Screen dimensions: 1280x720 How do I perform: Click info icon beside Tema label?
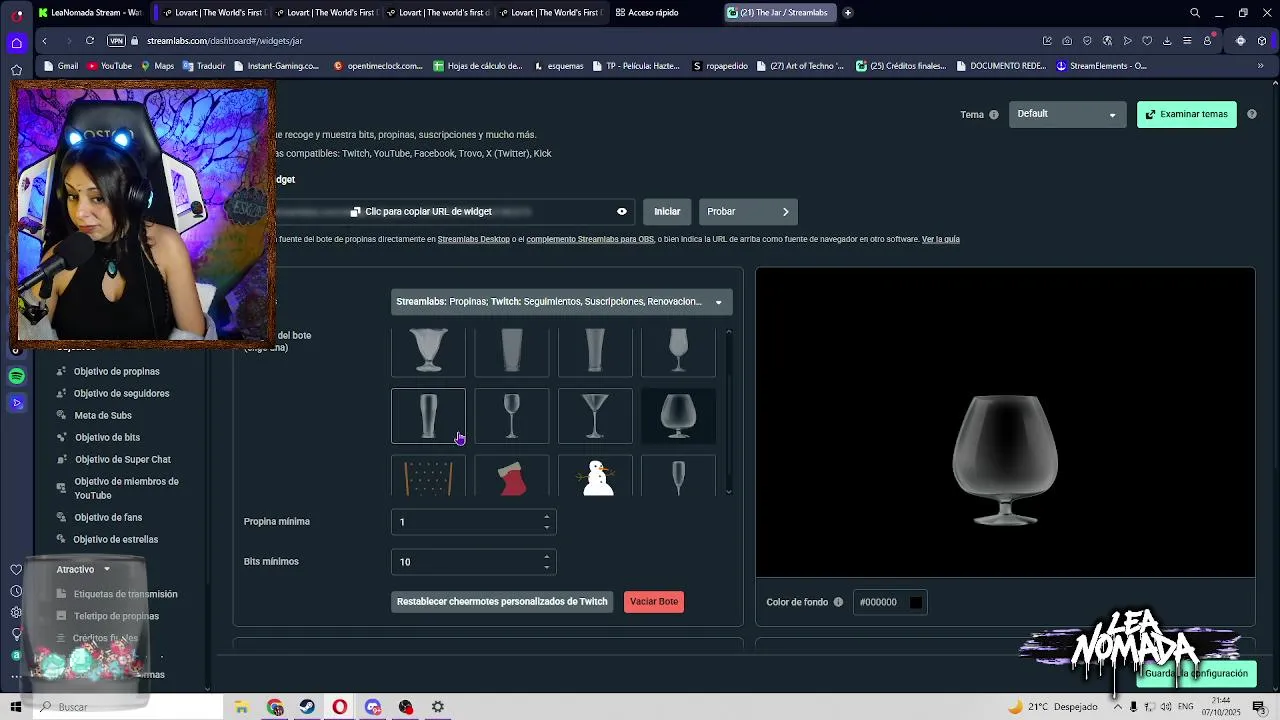point(993,115)
